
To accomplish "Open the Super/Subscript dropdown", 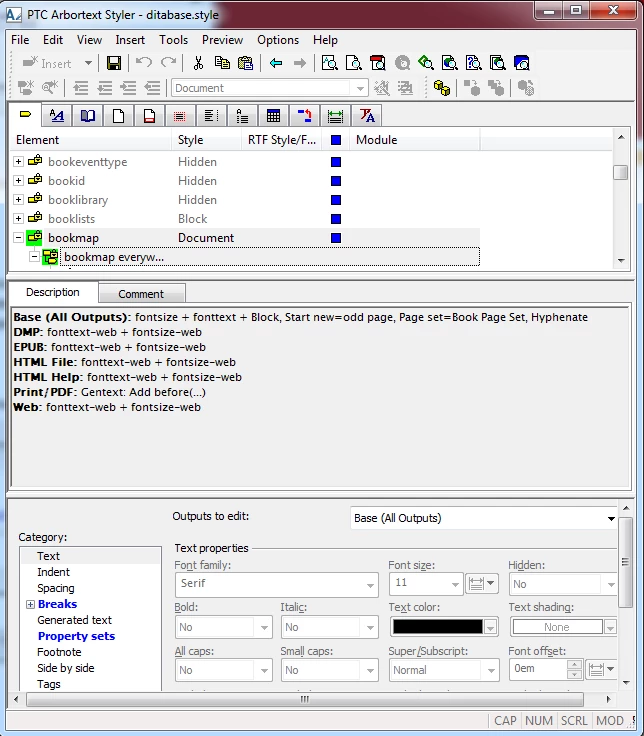I will [491, 670].
